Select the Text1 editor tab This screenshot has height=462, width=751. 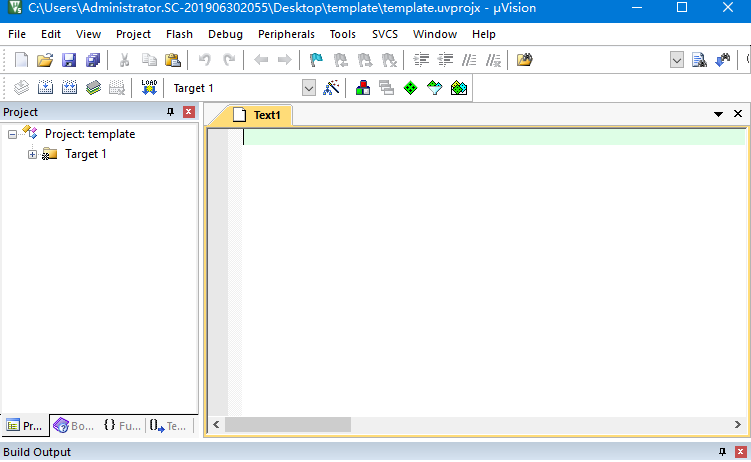point(257,115)
